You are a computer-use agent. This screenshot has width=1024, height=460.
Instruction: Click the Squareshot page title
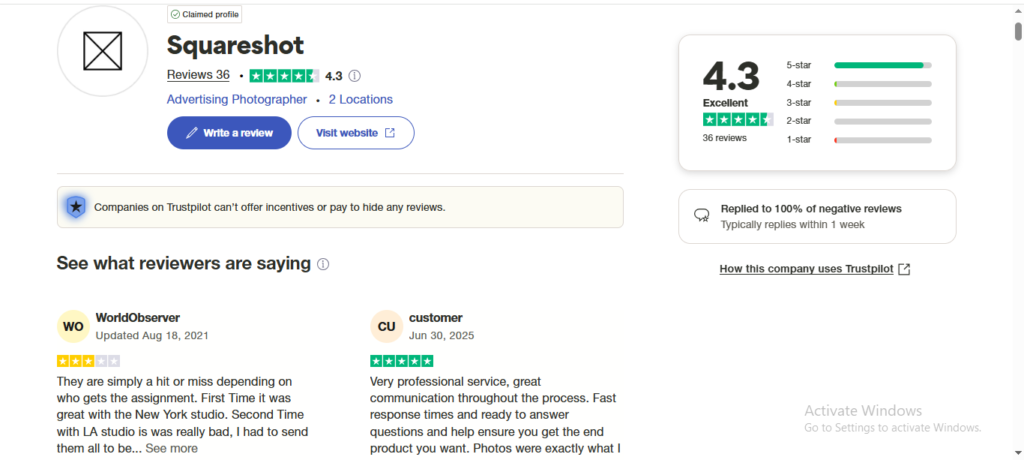pos(236,45)
